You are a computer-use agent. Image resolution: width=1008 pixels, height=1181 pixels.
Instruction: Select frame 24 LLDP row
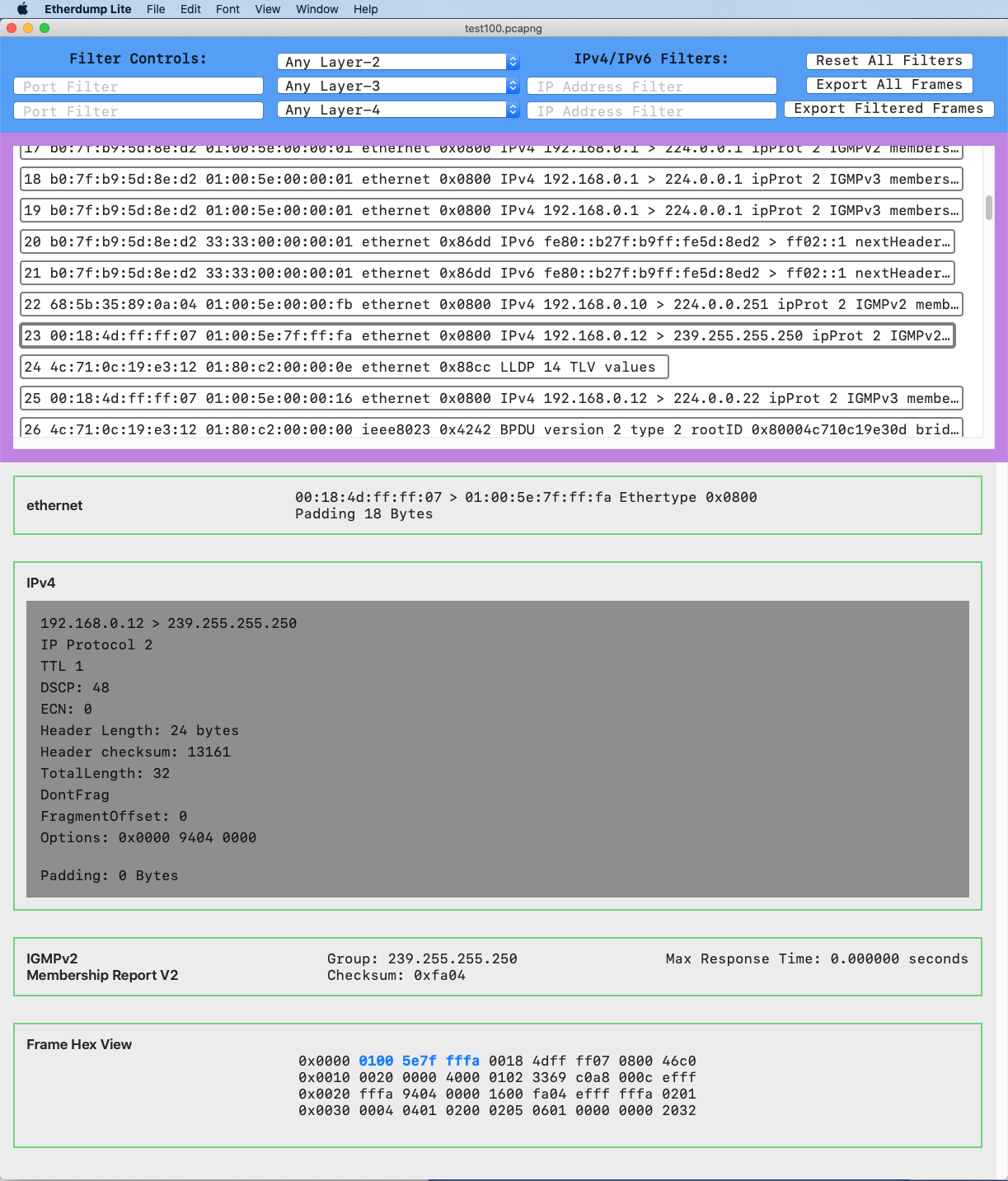pyautogui.click(x=344, y=367)
